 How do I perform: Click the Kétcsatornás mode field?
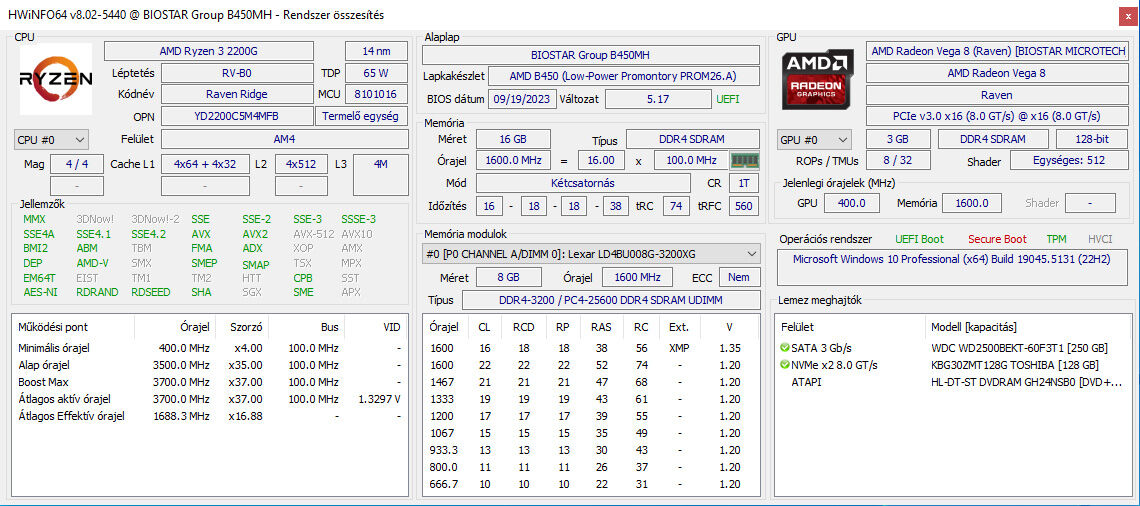(x=583, y=183)
